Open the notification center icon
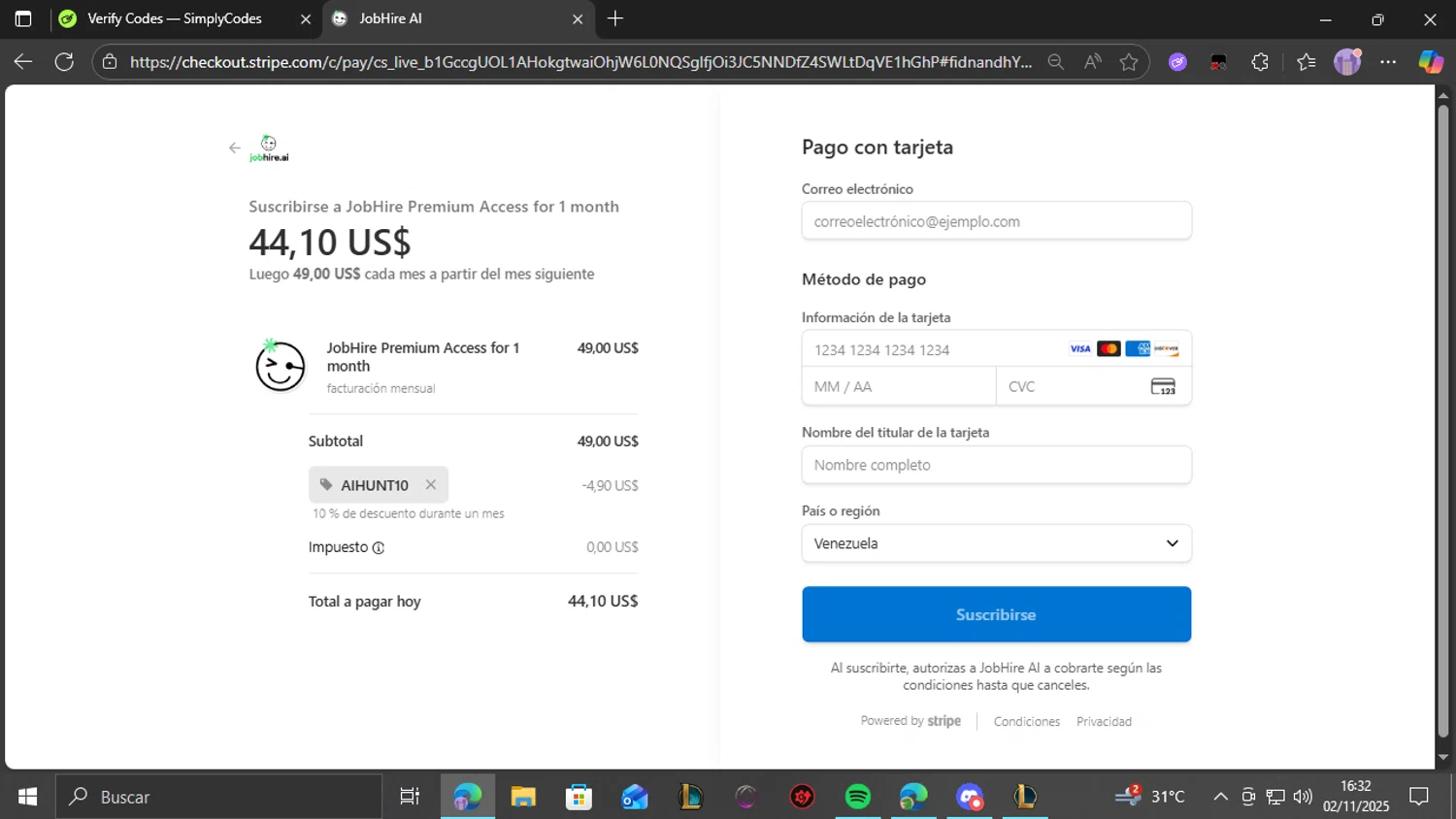The height and width of the screenshot is (819, 1456). (1419, 797)
